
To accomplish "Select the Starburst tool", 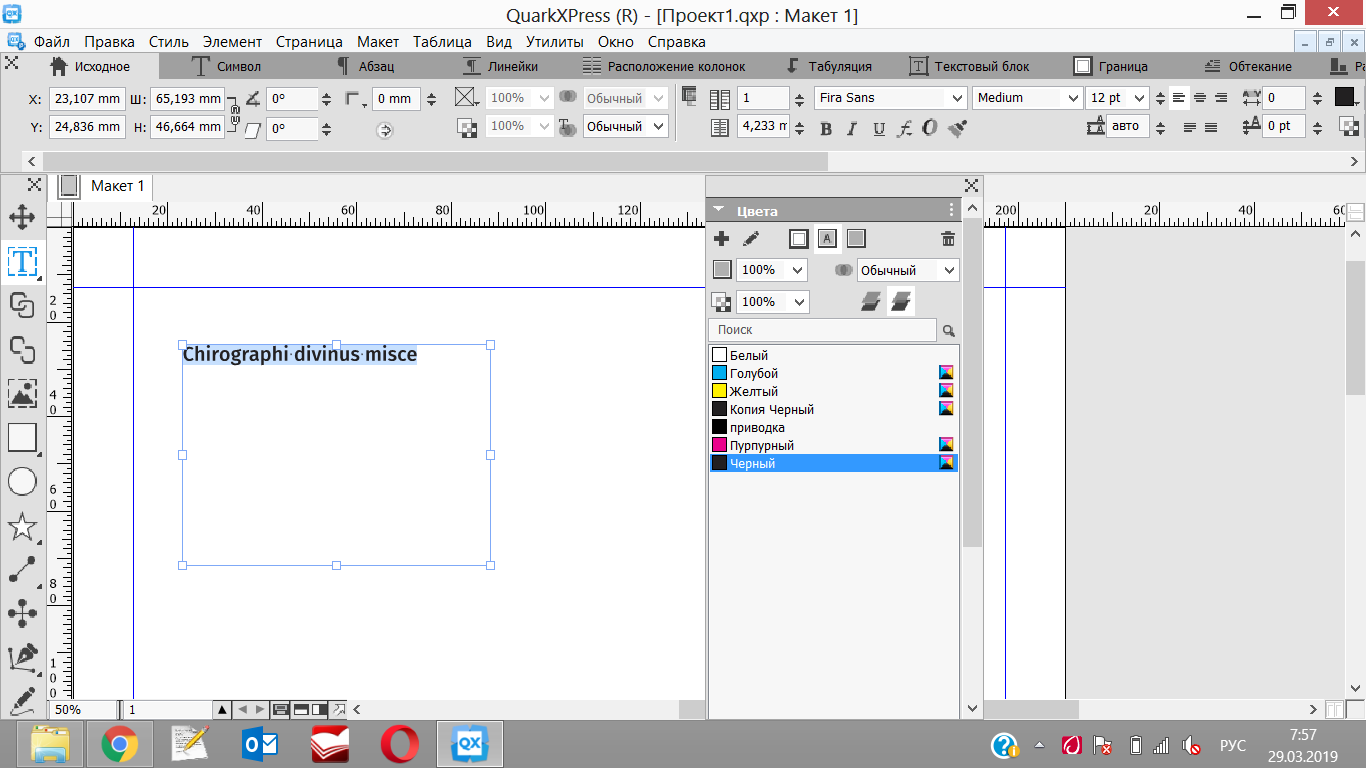I will pyautogui.click(x=22, y=527).
